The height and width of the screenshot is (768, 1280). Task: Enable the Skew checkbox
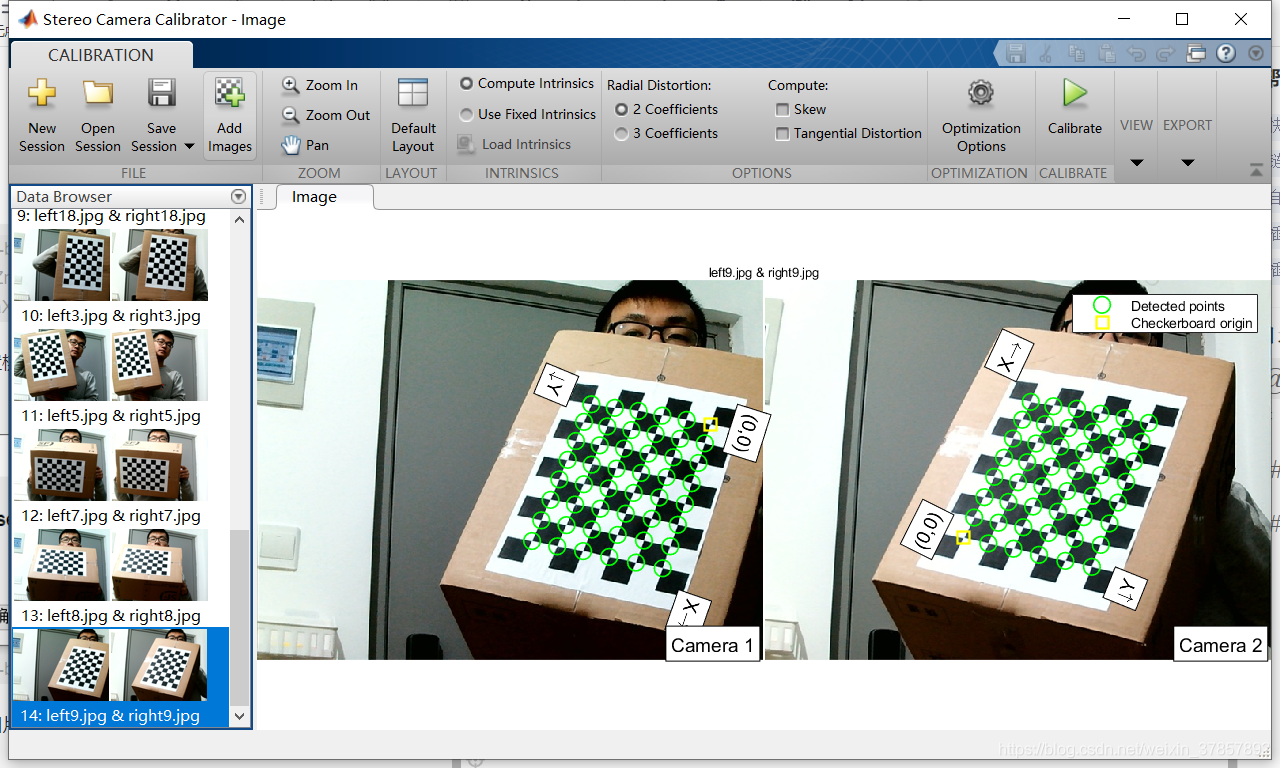point(801,109)
